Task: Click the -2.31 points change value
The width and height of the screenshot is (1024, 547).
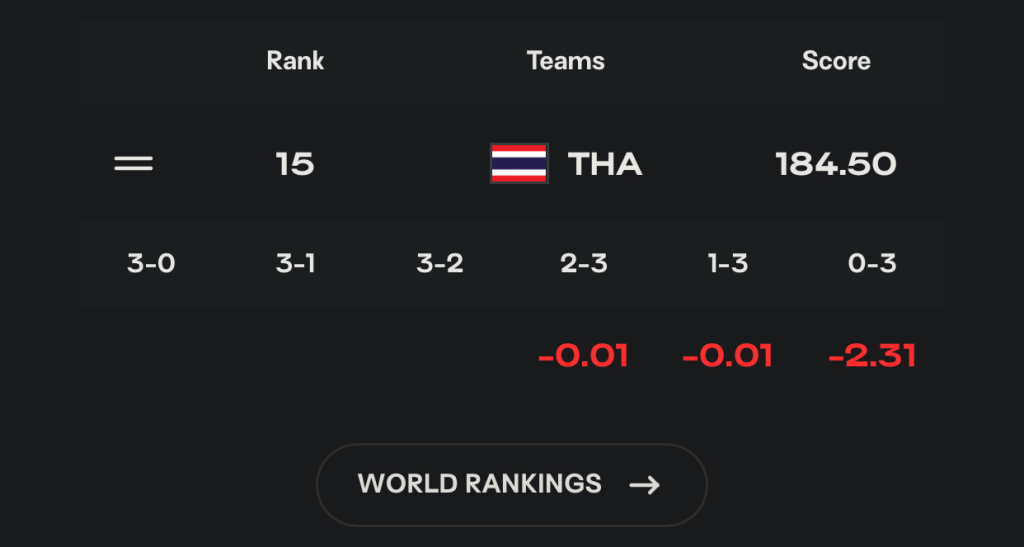Action: [872, 356]
